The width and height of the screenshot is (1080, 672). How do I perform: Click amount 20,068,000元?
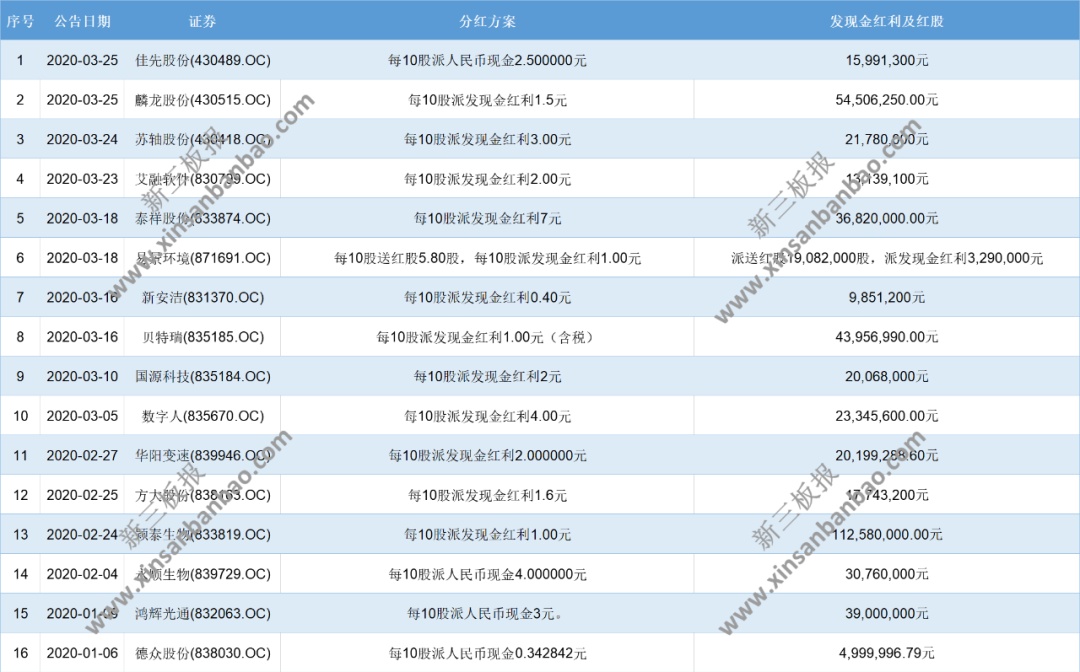(x=886, y=377)
